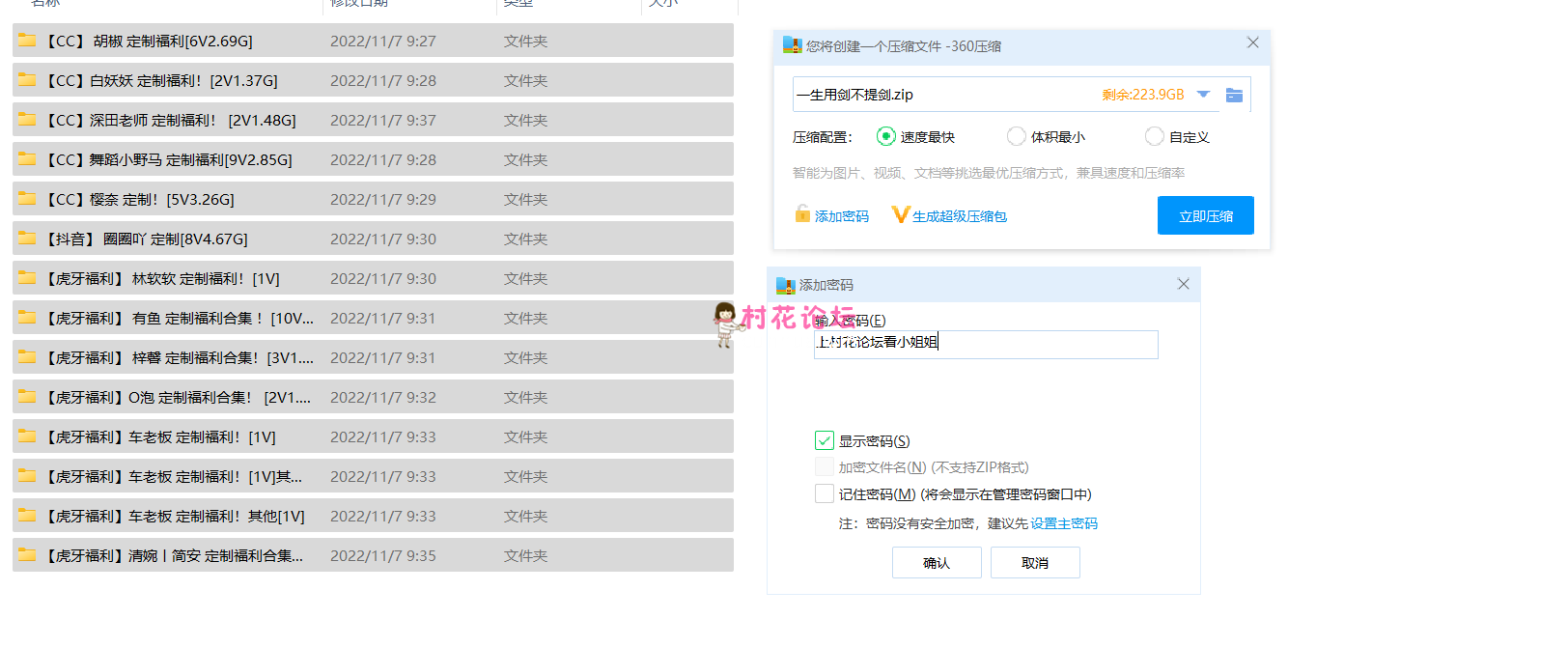The image size is (1568, 647).
Task: Click the 立即压缩 button
Action: pyautogui.click(x=1205, y=215)
